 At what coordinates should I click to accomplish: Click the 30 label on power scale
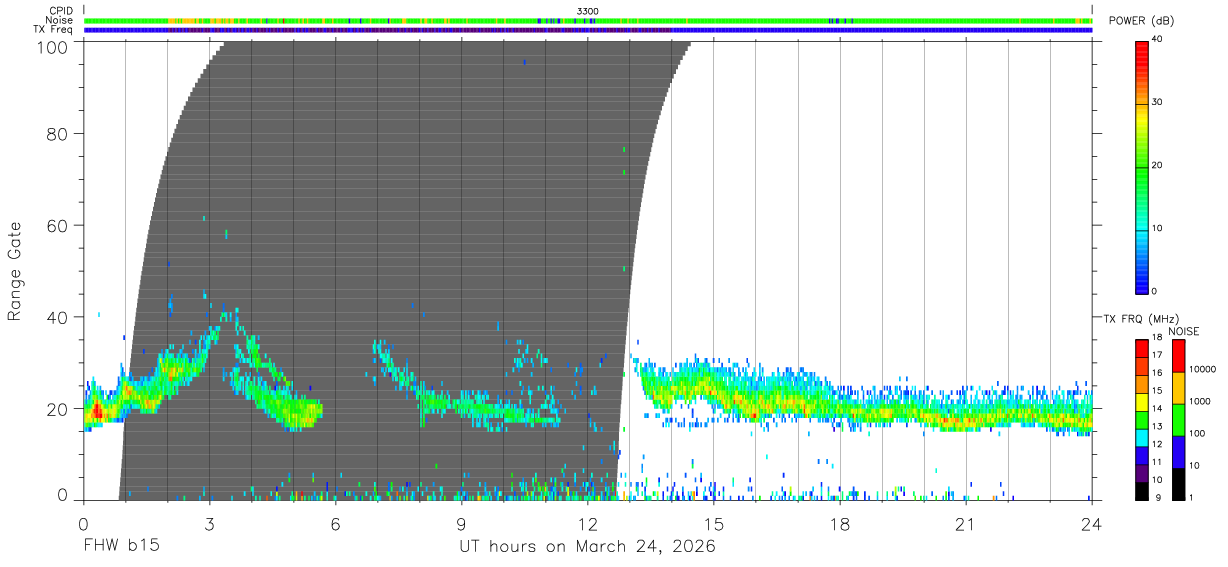pyautogui.click(x=1158, y=103)
